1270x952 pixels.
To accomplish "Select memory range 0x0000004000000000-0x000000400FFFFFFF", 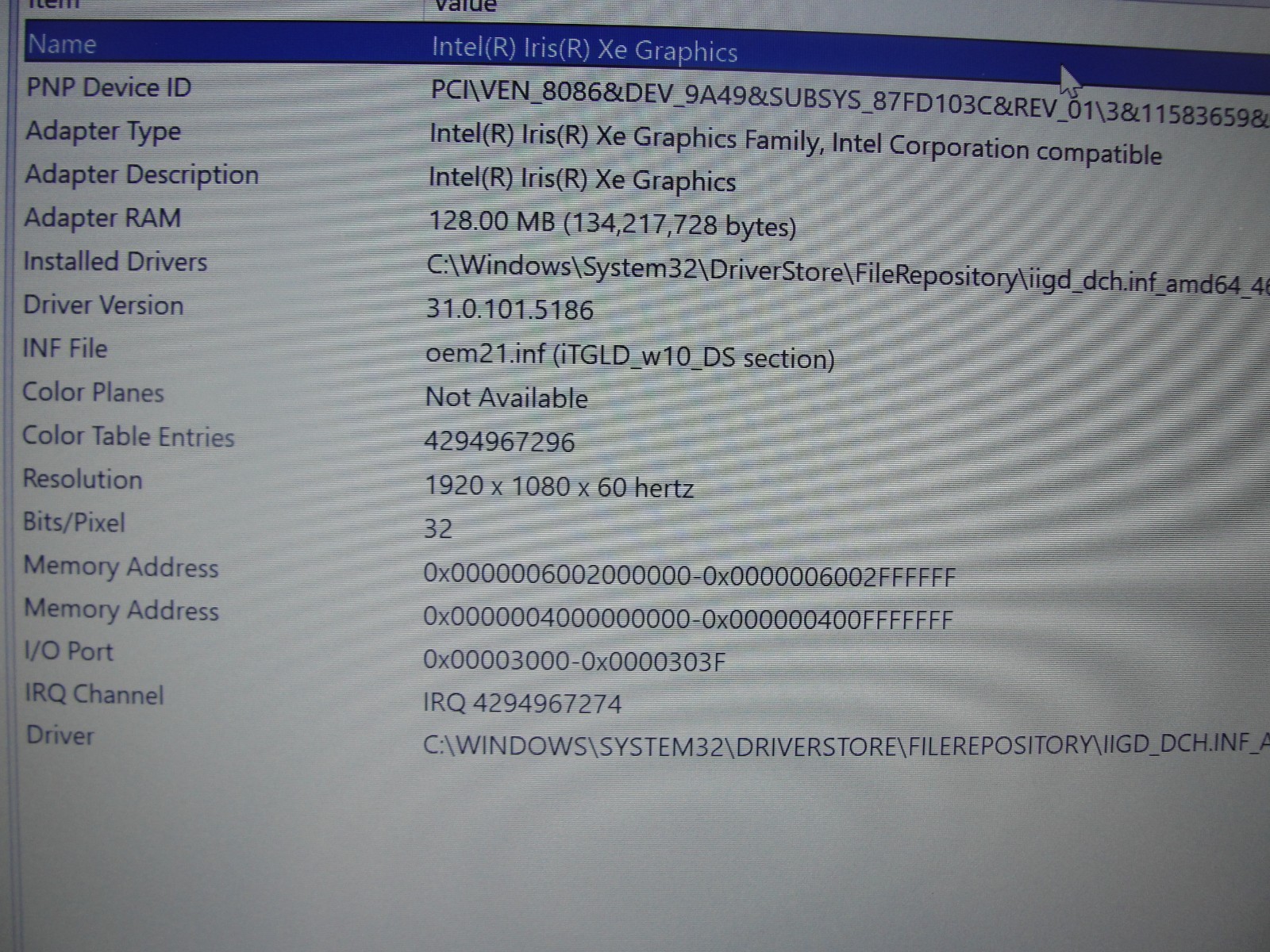I will pyautogui.click(x=687, y=617).
